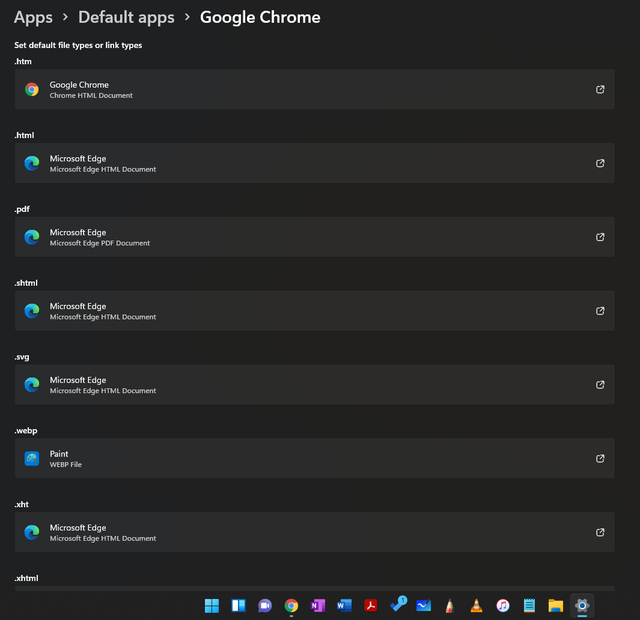Open OneNote from the taskbar
Viewport: 640px width, 620px height.
coord(318,606)
